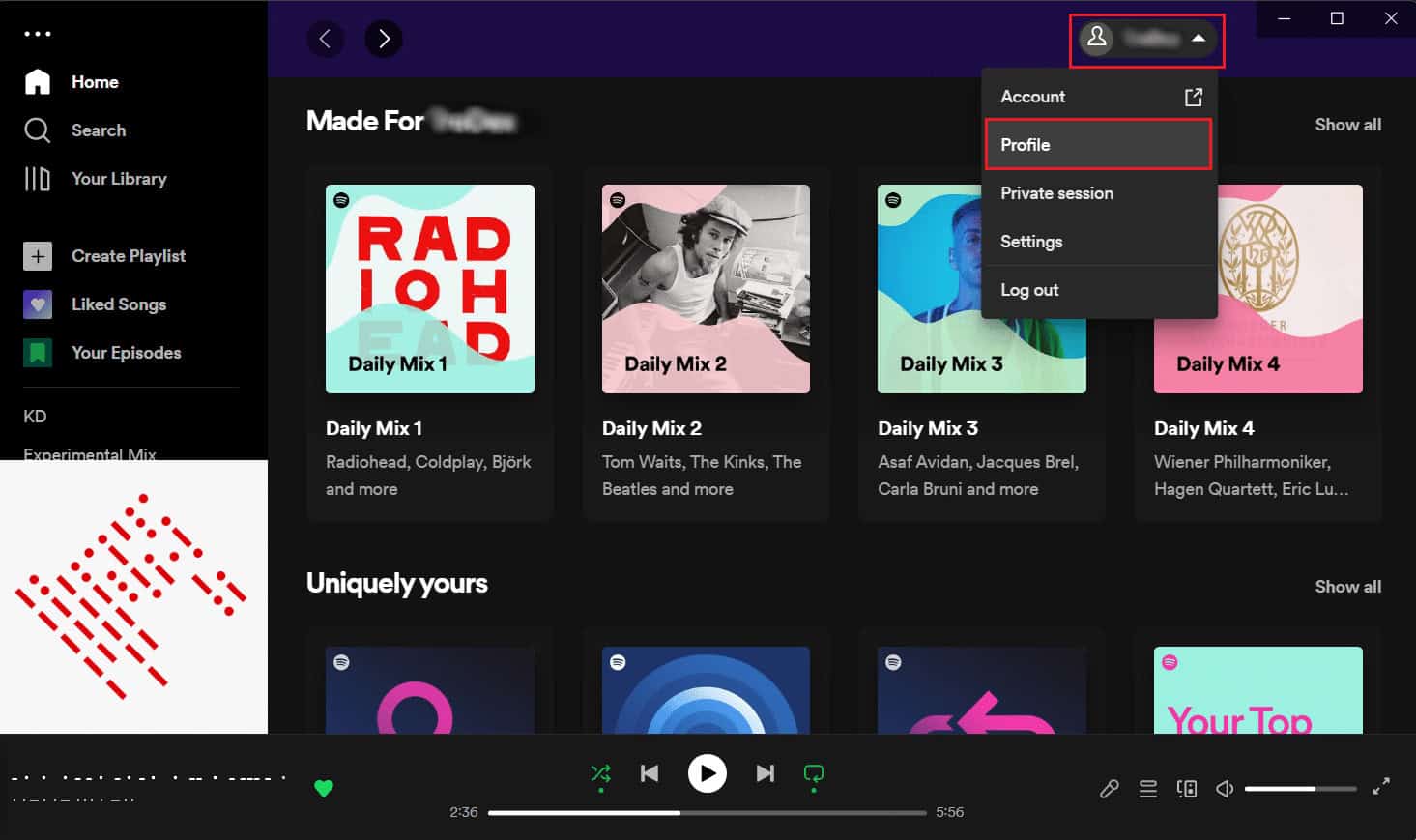
Task: Open the Your Top playlist card
Action: pyautogui.click(x=1258, y=690)
